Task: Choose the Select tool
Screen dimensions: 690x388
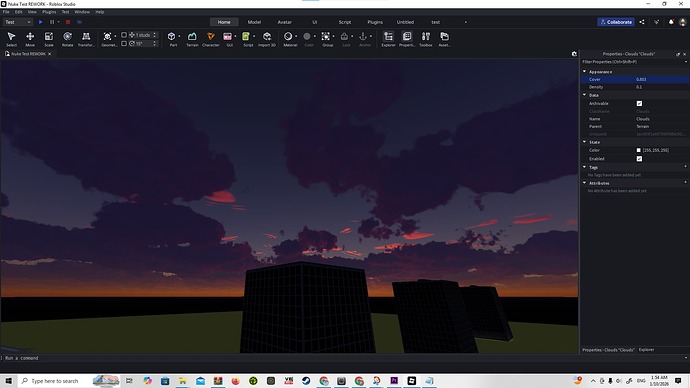Action: pos(11,39)
